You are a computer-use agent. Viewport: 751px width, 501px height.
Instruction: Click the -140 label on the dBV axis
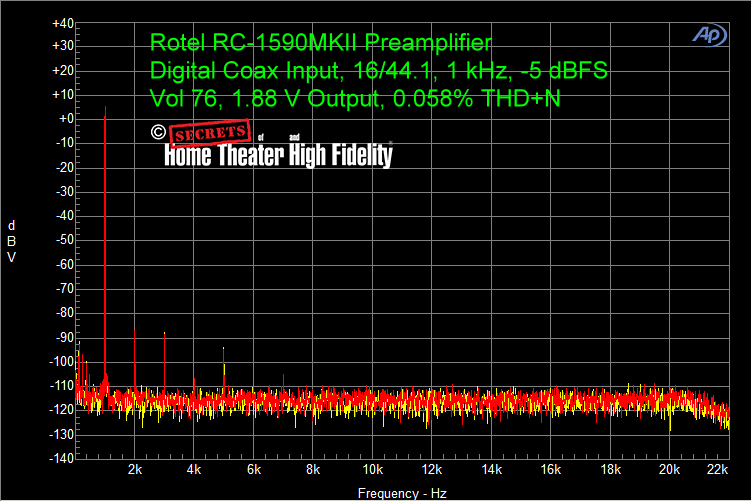pyautogui.click(x=62, y=458)
